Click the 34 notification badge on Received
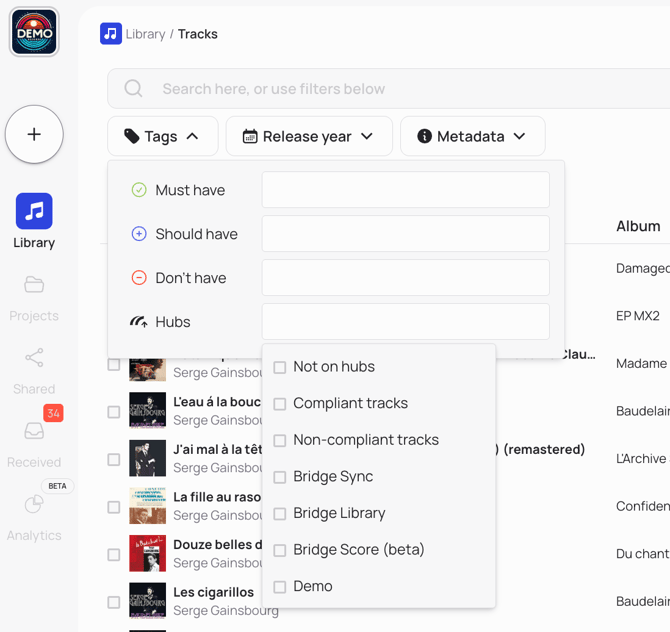This screenshot has width=670, height=632. point(53,413)
